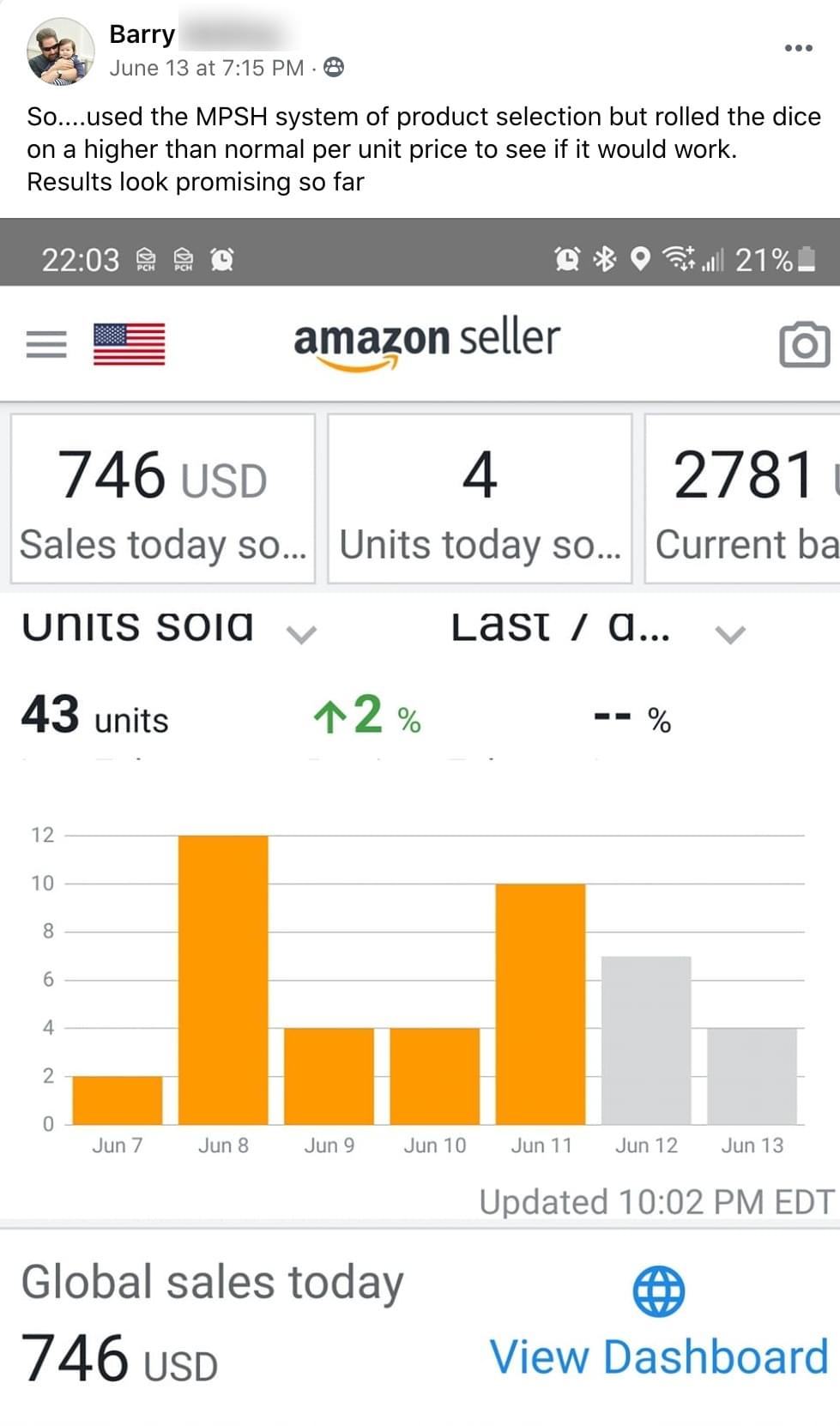Click the gray Jun 12 bar
This screenshot has width=840, height=1426.
click(x=646, y=1040)
